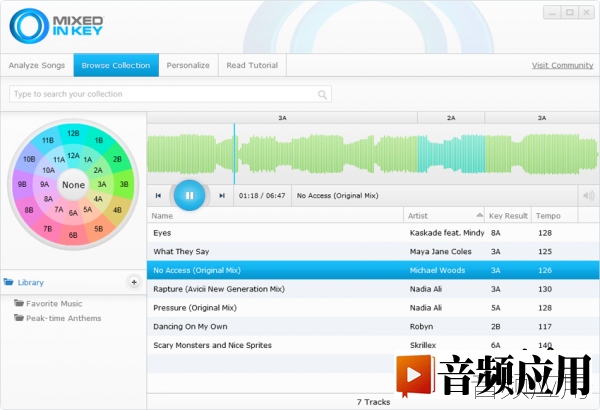This screenshot has width=600, height=410.
Task: Add a new playlist with plus button
Action: pyautogui.click(x=134, y=282)
